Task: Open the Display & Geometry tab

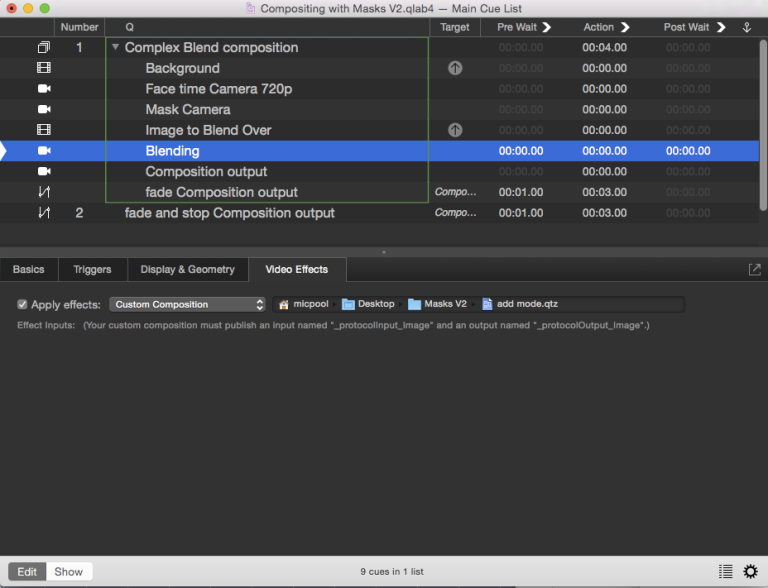Action: coord(187,269)
